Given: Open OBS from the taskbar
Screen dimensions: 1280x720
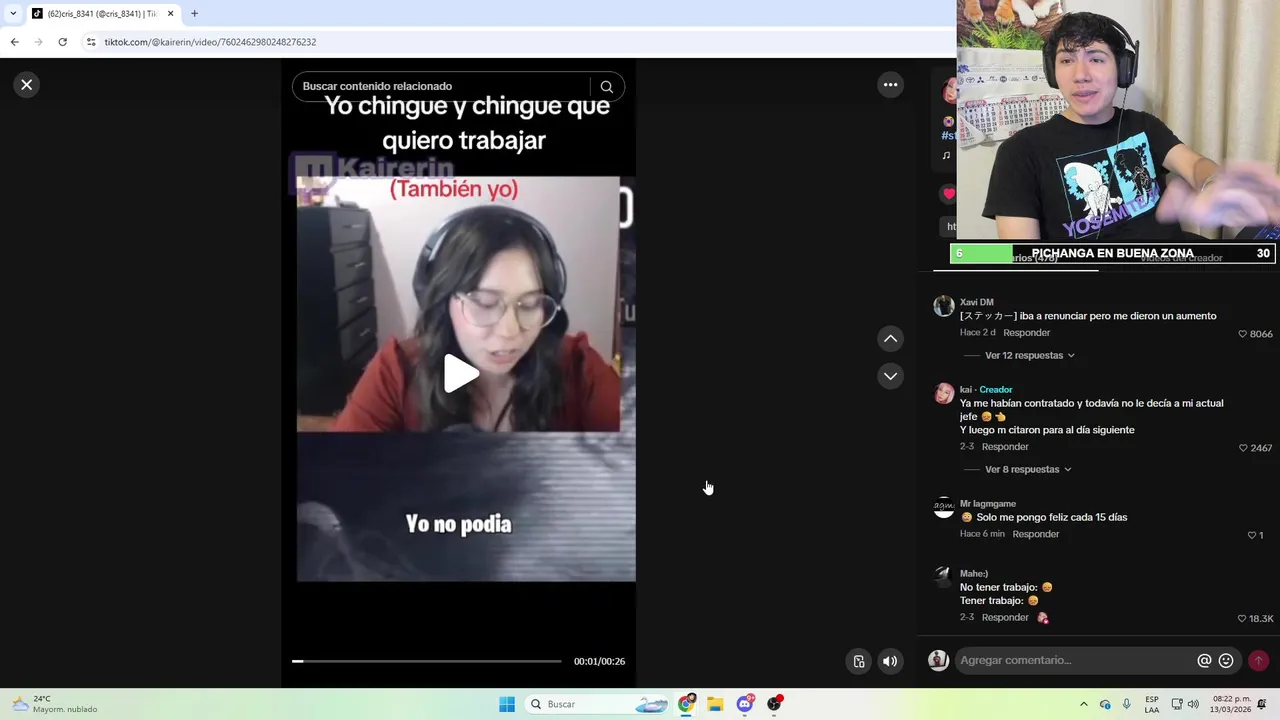Looking at the screenshot, I should (774, 704).
